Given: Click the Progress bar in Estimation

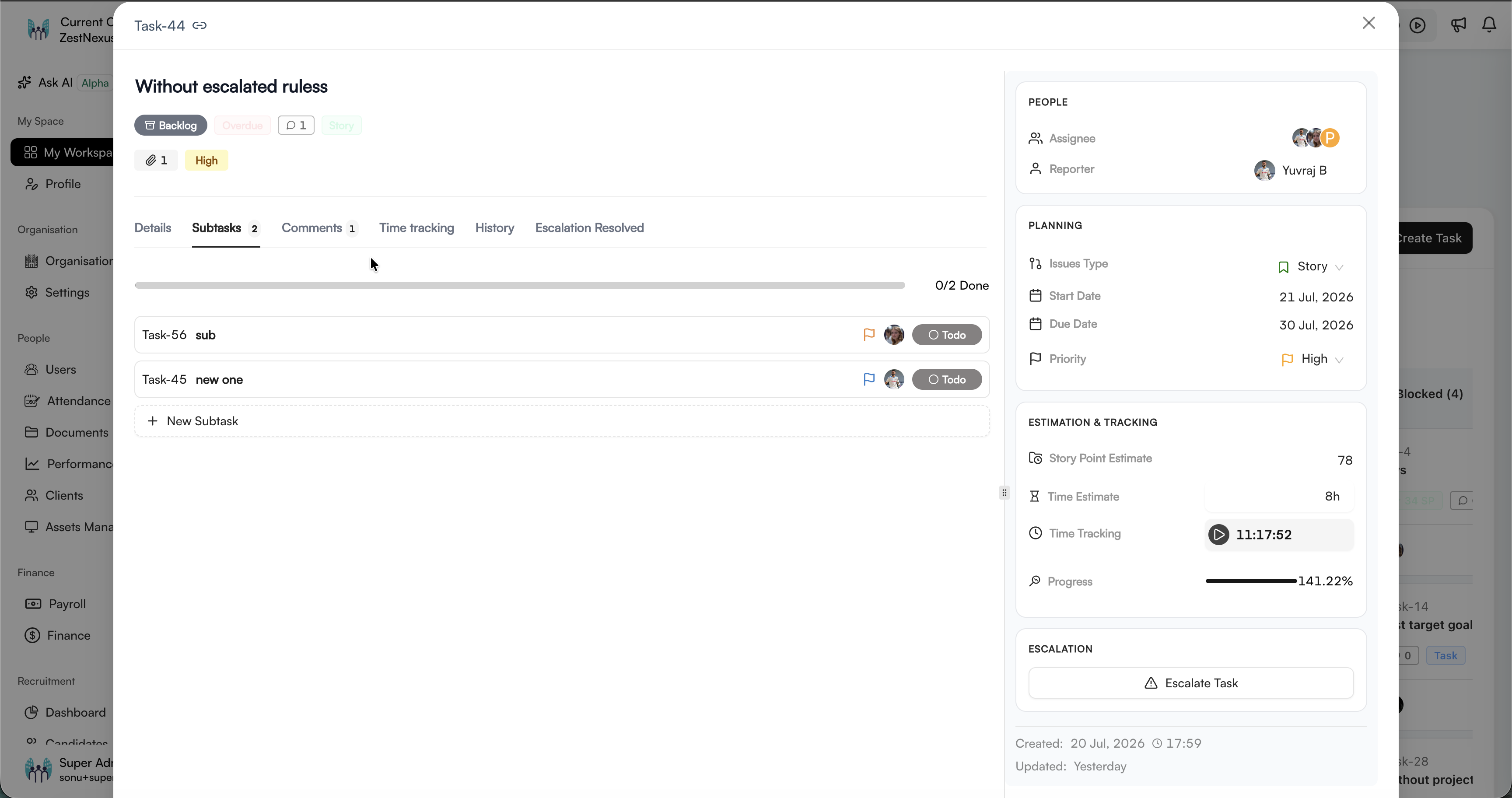Looking at the screenshot, I should pos(1251,581).
